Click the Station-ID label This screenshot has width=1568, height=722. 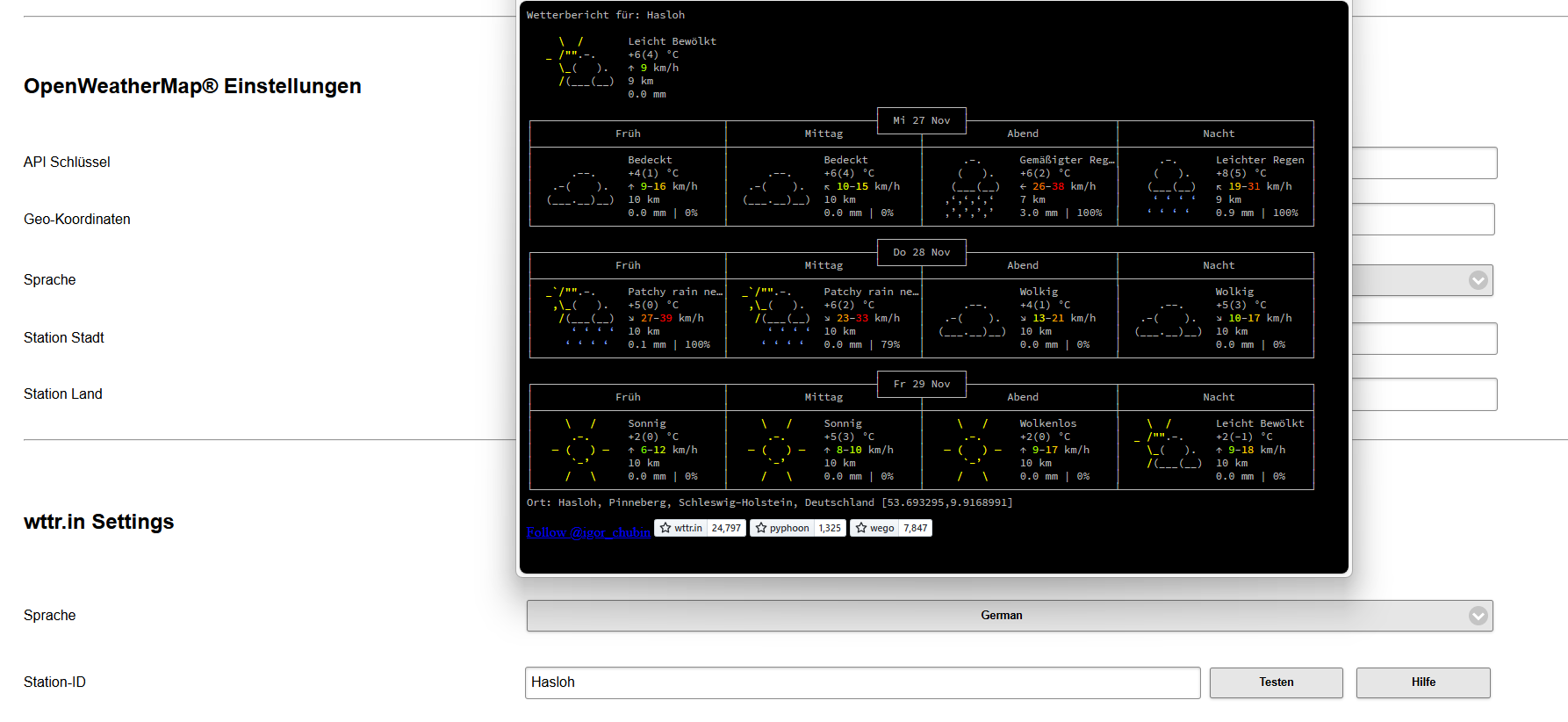[x=54, y=682]
